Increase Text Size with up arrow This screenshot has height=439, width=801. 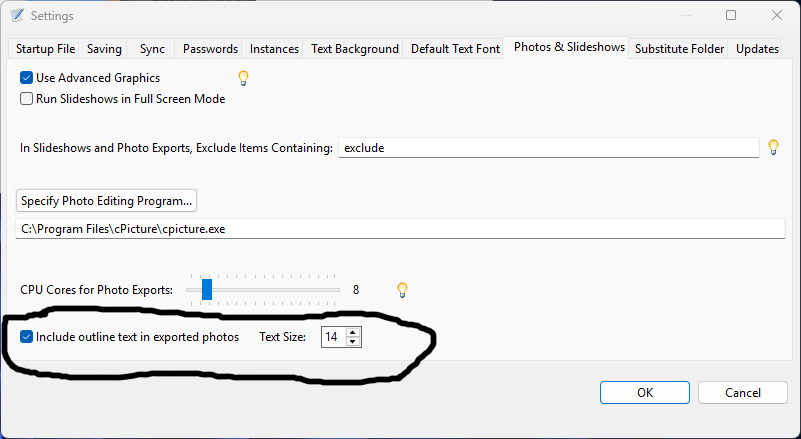(352, 332)
